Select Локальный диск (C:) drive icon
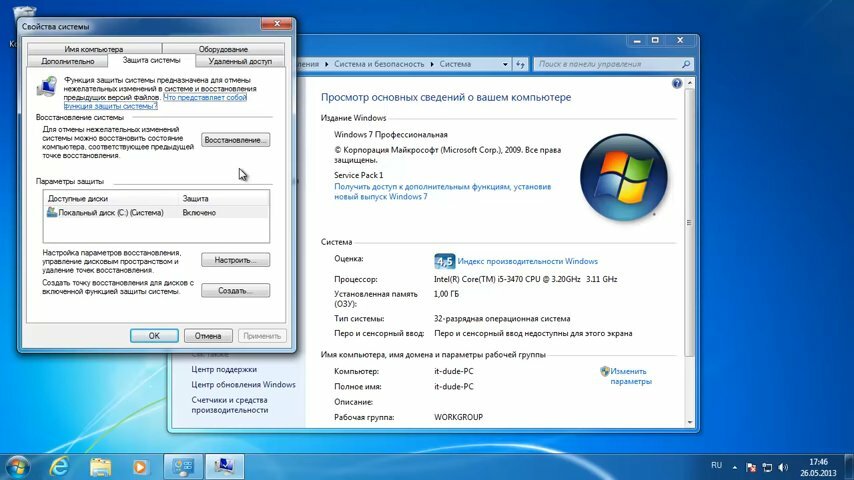Image resolution: width=854 pixels, height=480 pixels. coord(52,212)
